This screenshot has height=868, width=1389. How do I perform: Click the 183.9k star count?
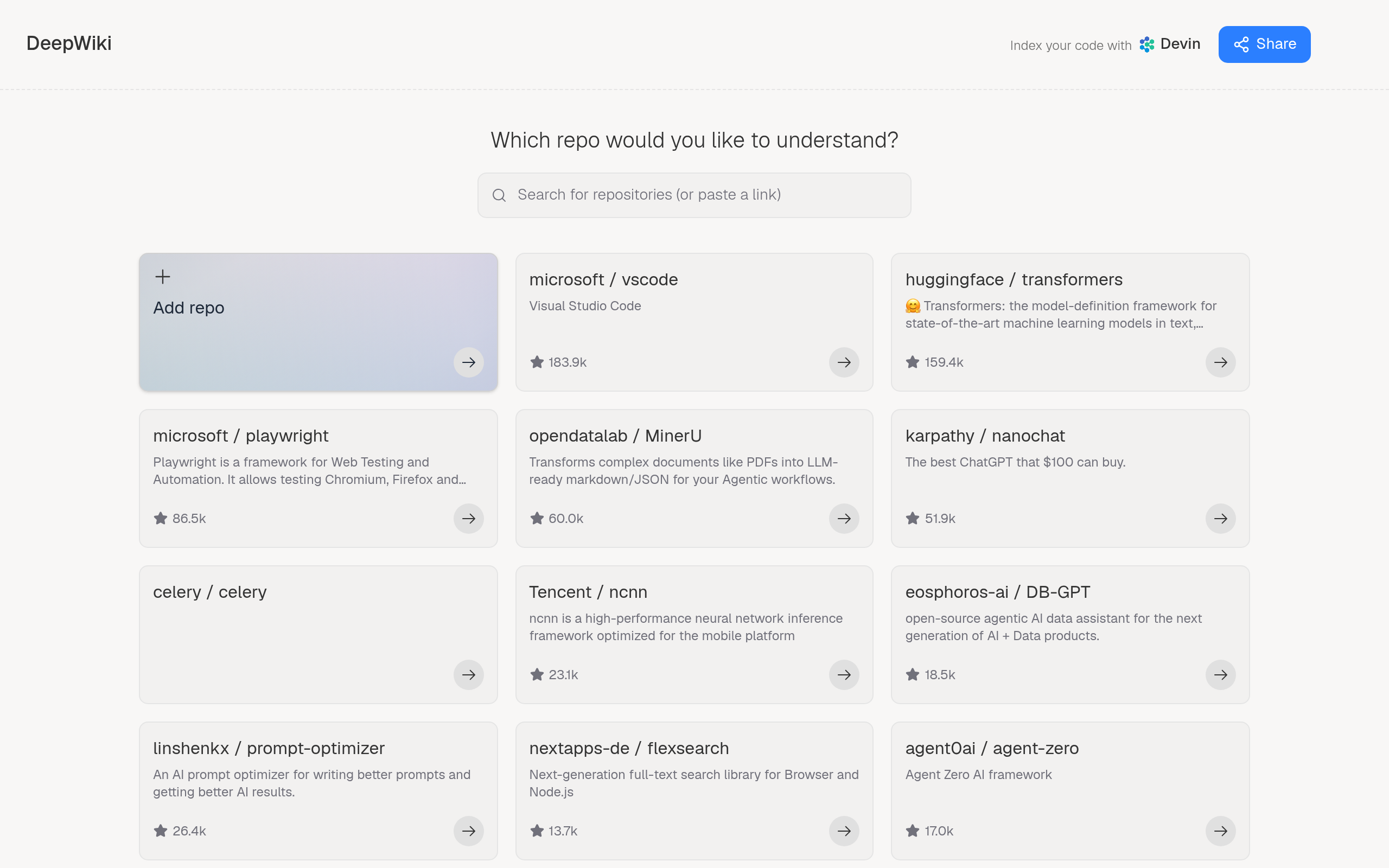coord(567,362)
